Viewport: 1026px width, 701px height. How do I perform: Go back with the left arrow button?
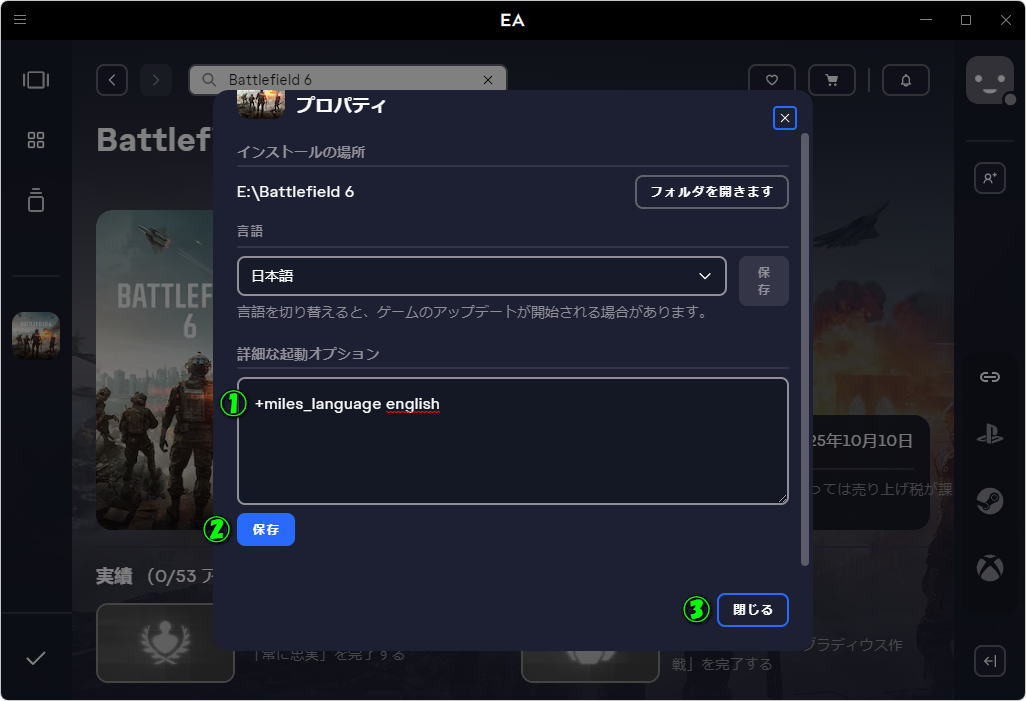[112, 80]
